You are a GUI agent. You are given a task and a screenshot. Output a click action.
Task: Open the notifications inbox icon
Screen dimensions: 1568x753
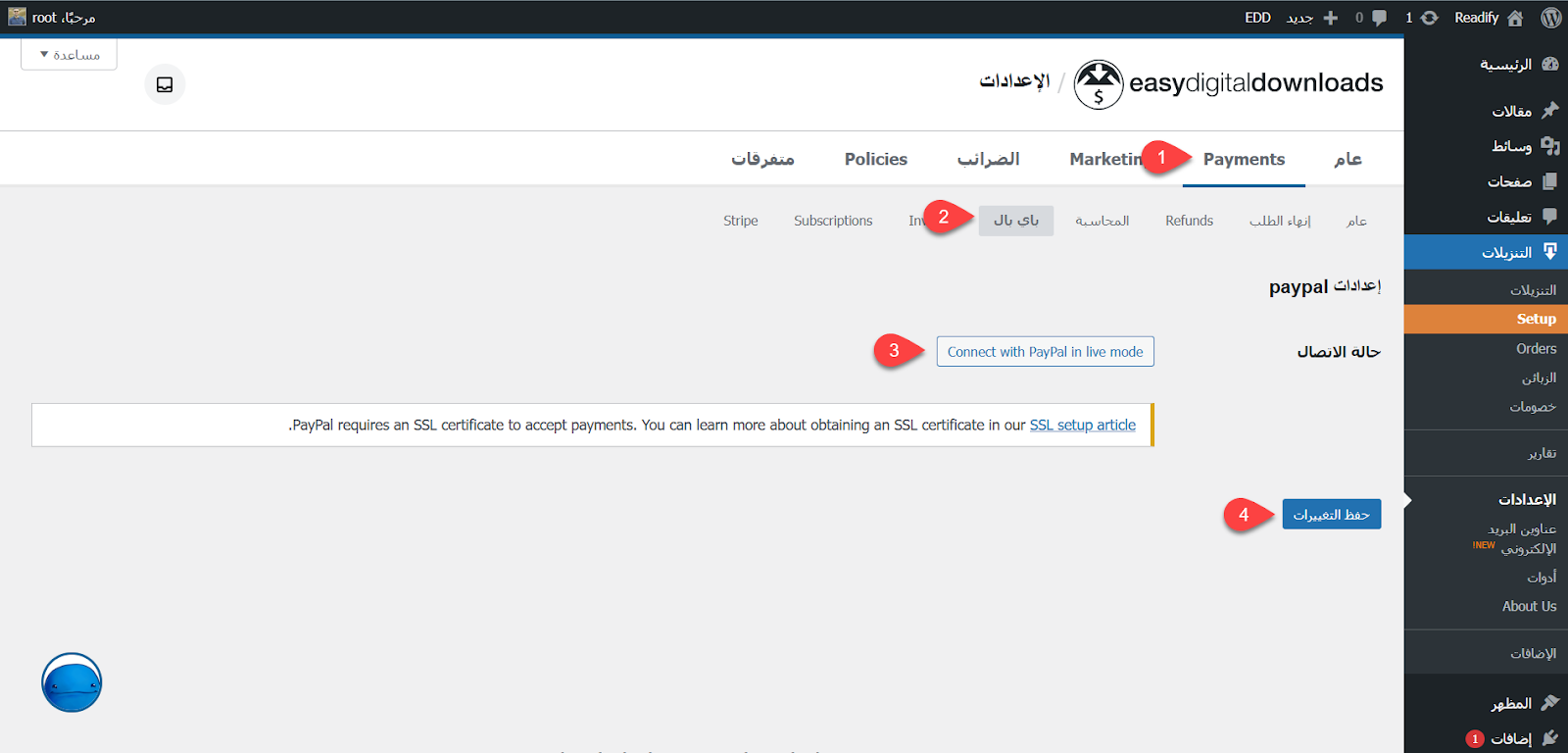tap(165, 84)
